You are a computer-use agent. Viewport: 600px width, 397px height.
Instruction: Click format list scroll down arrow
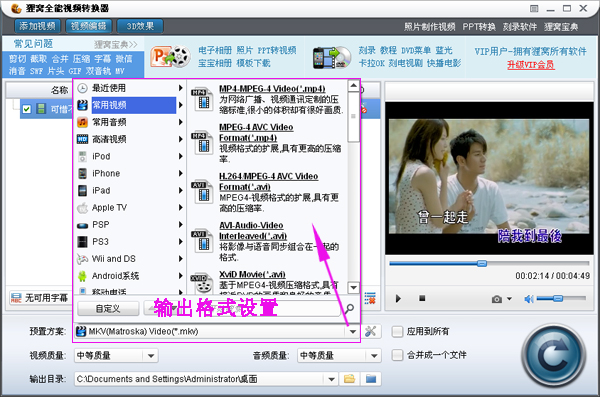coord(354,287)
